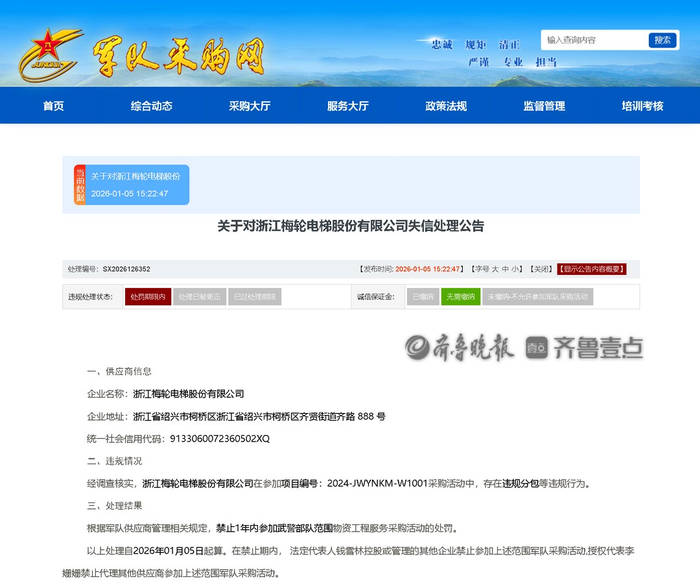The width and height of the screenshot is (700, 581).
Task: Click the search query input field
Action: pyautogui.click(x=595, y=40)
